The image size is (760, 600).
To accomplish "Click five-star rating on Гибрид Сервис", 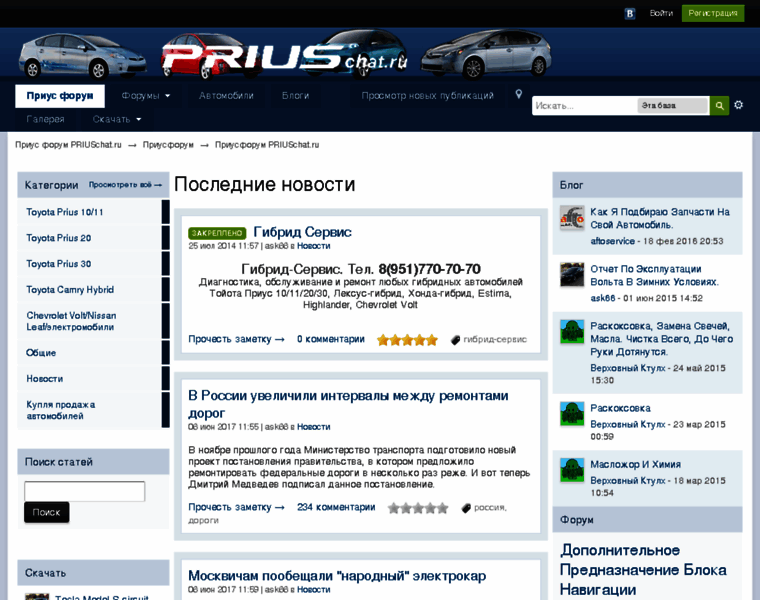I will (x=407, y=340).
